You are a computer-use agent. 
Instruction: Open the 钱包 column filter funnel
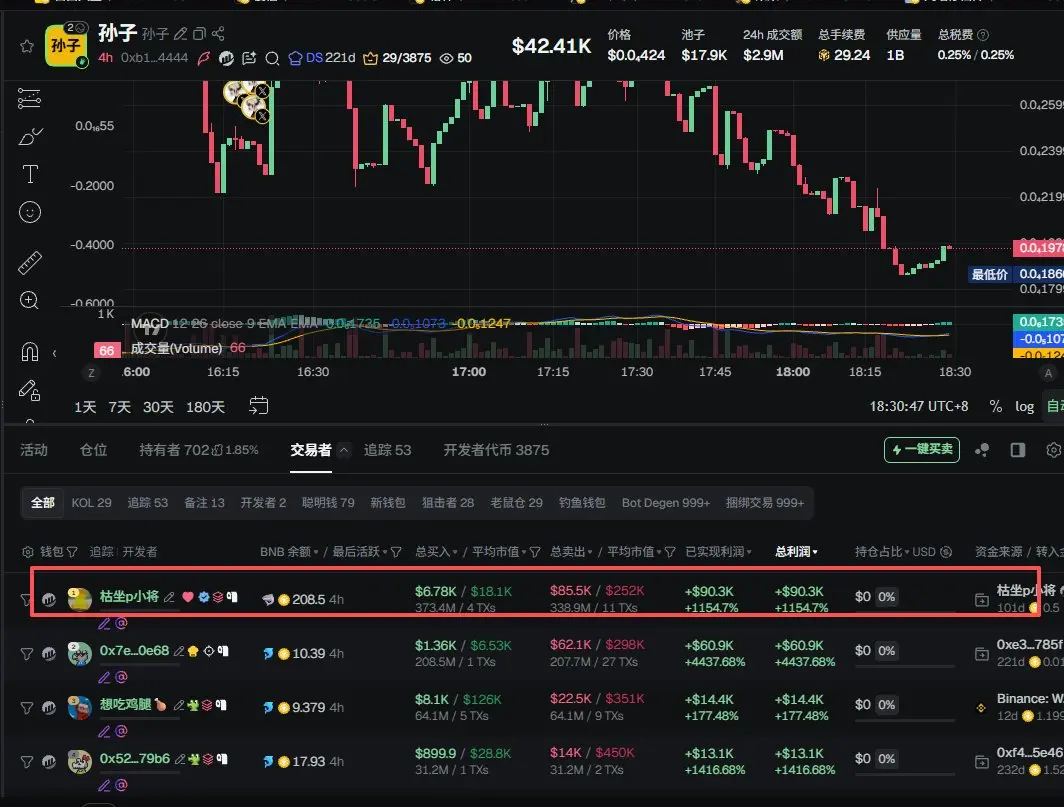click(72, 552)
